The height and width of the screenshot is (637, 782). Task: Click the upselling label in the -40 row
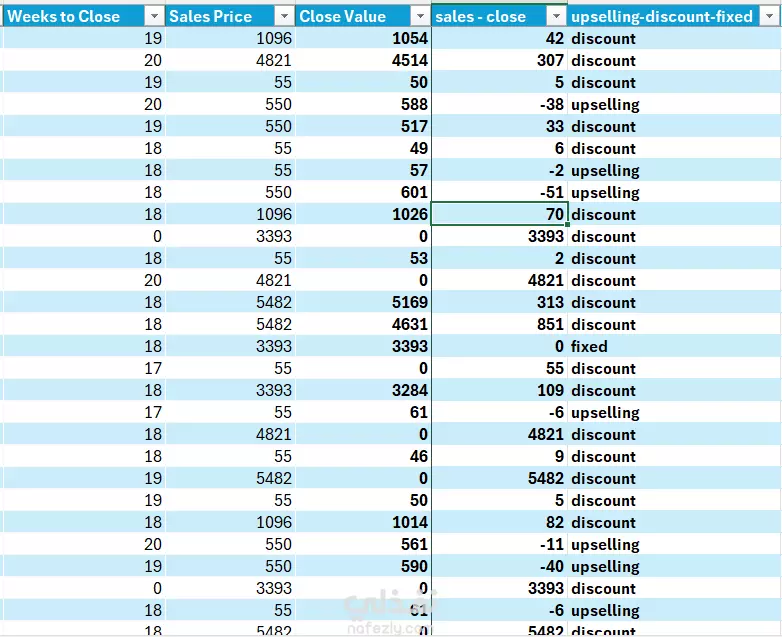[x=605, y=566]
